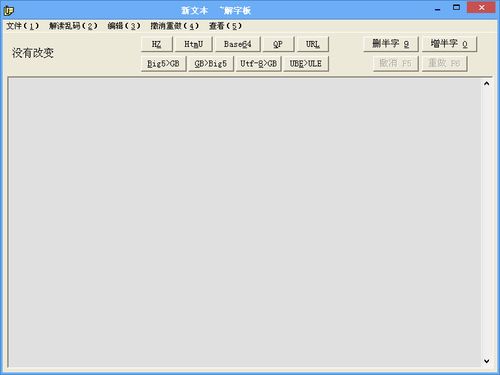The image size is (500, 375).
Task: Click the URL decode button
Action: [x=313, y=44]
